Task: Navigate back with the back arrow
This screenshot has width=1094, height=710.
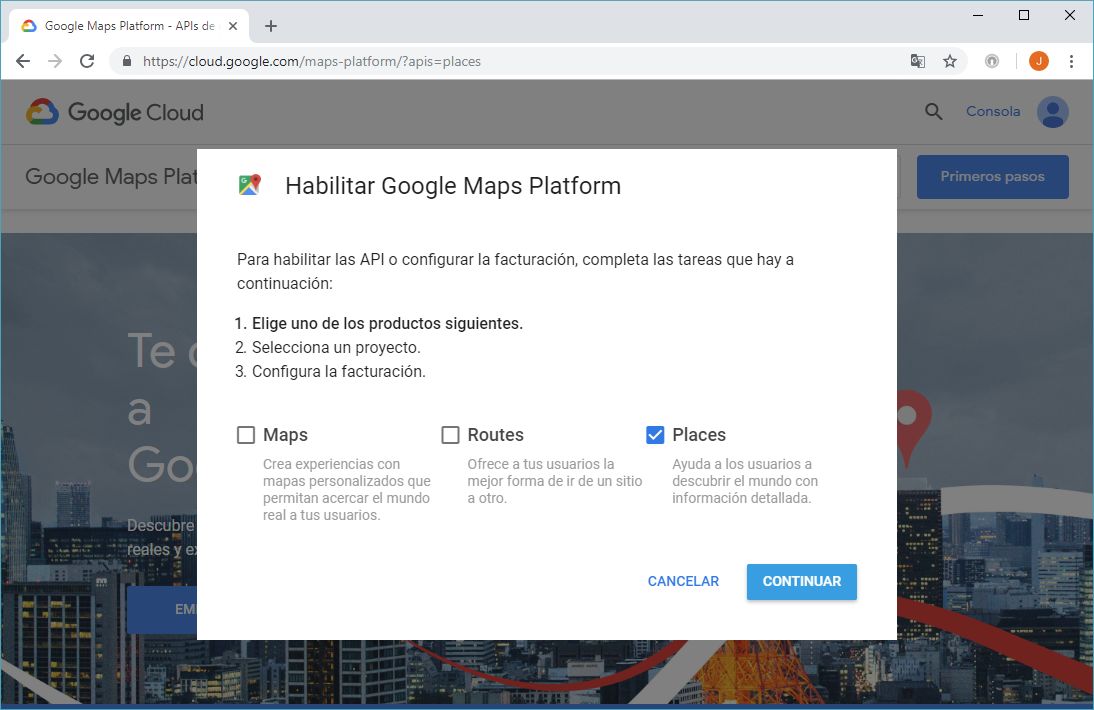Action: point(22,61)
